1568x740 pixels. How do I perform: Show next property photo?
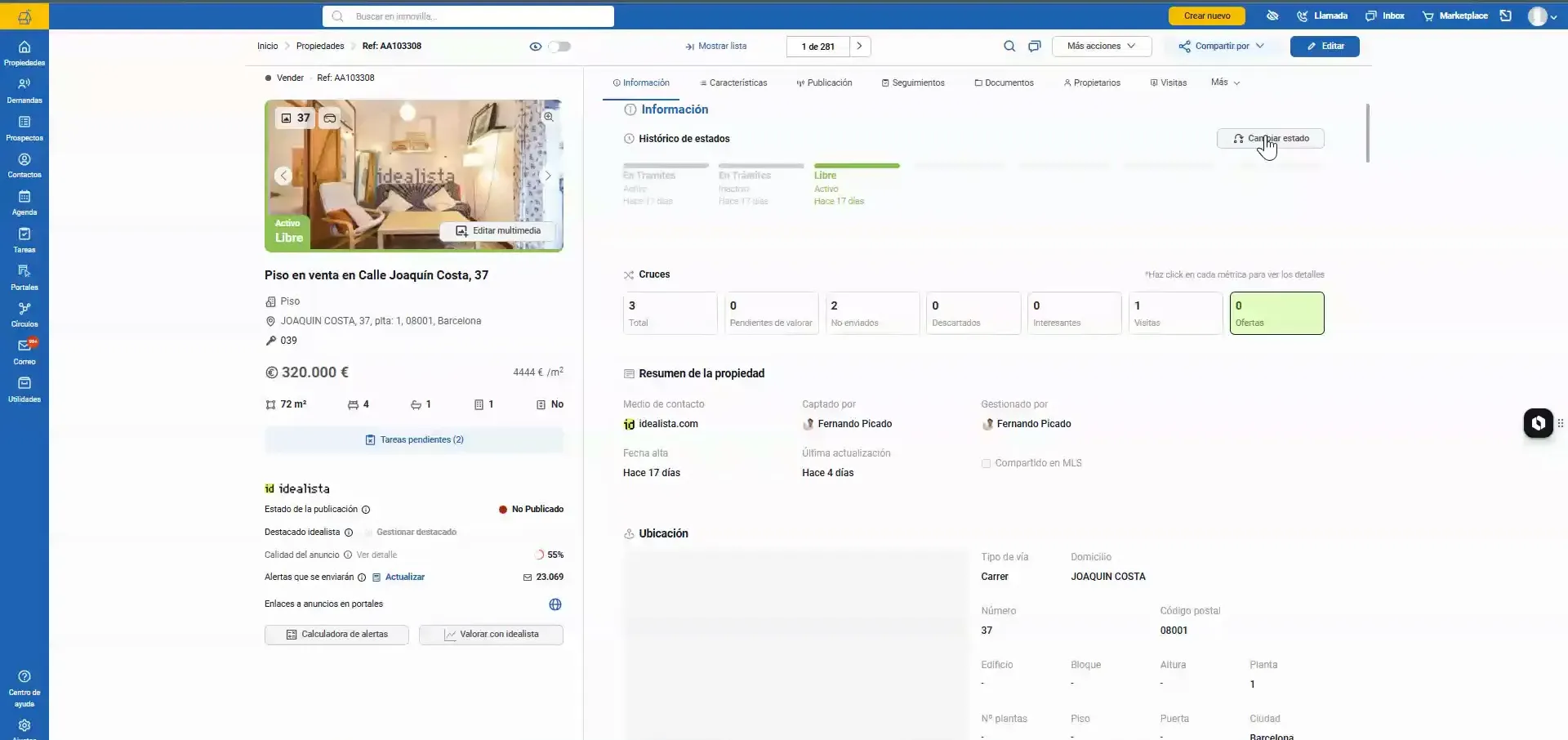tap(547, 176)
